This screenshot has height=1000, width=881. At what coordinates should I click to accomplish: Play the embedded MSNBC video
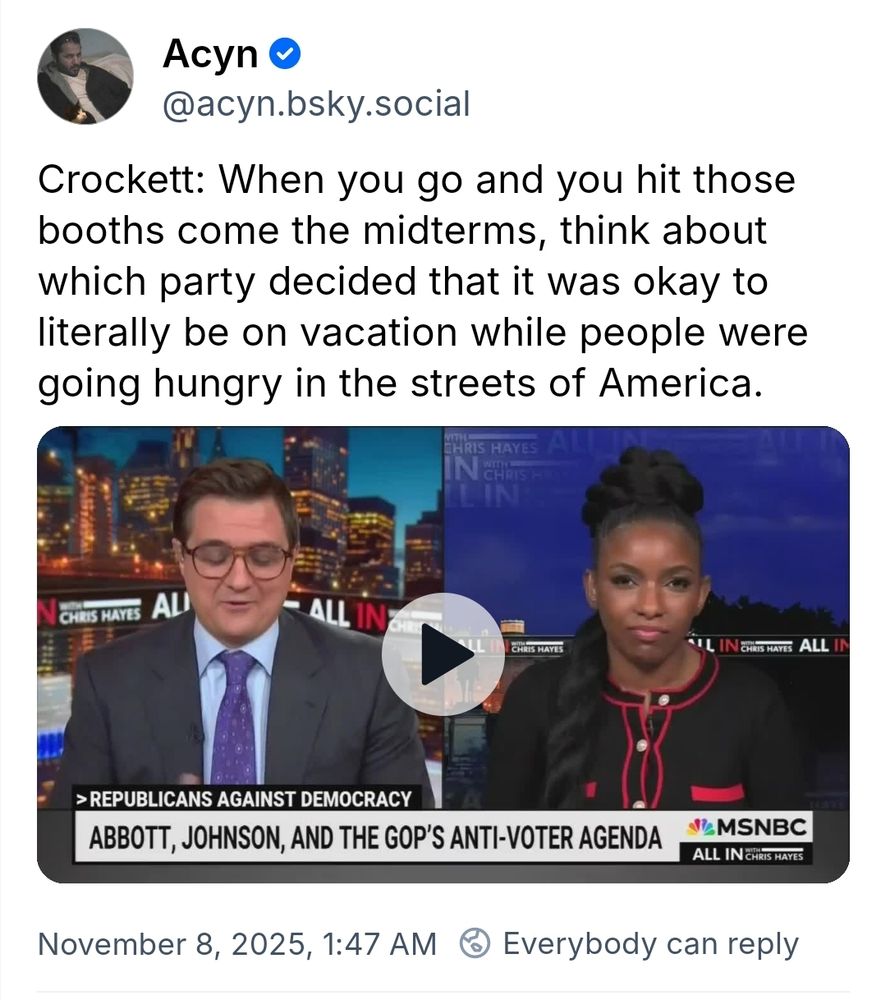click(x=443, y=654)
